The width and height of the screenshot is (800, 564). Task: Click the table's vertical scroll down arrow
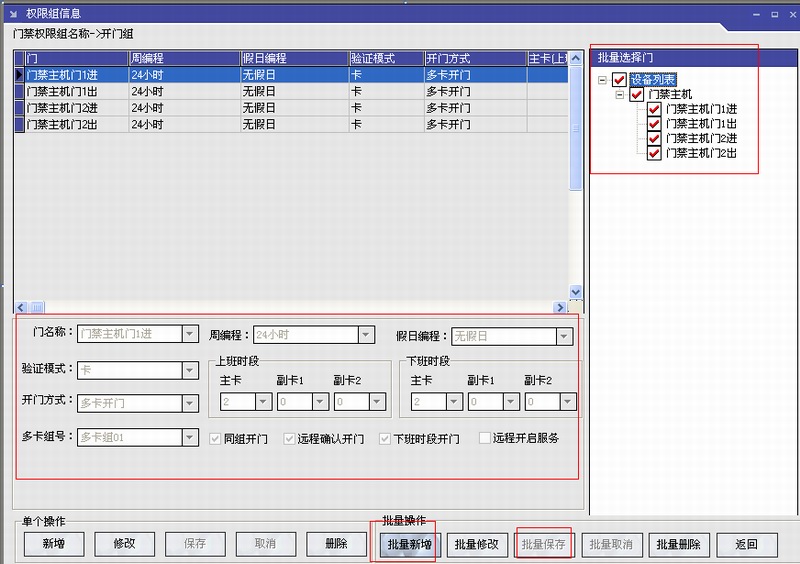click(575, 292)
